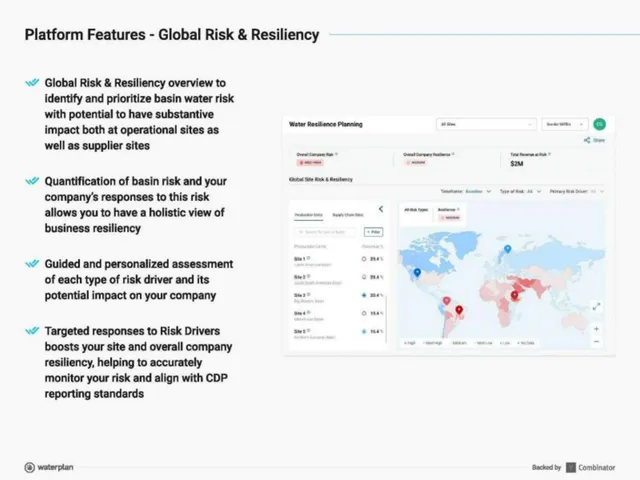Select the All Risk Types map tab
640x480 pixels.
pyautogui.click(x=416, y=209)
